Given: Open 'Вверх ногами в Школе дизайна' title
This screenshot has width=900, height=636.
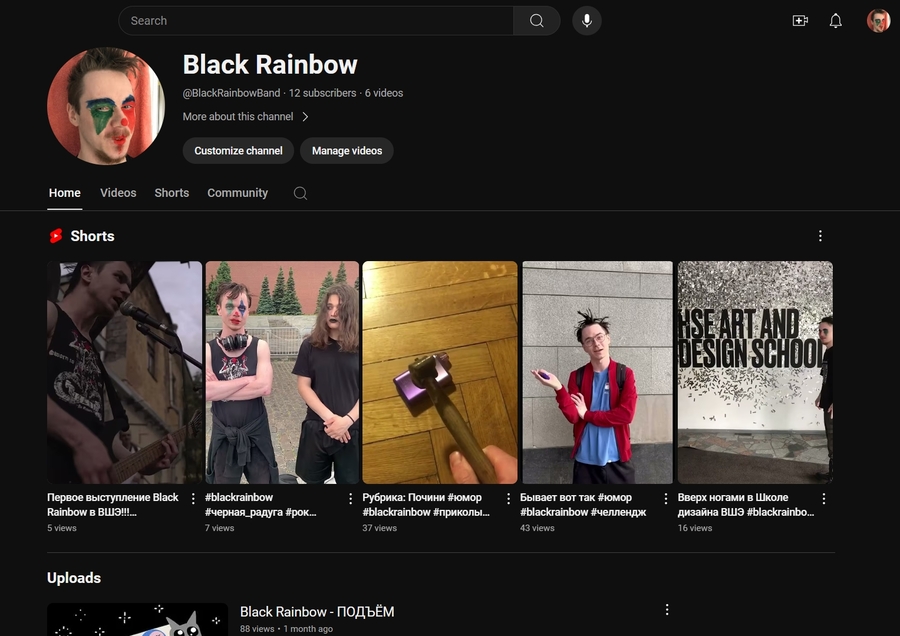Looking at the screenshot, I should pyautogui.click(x=746, y=505).
